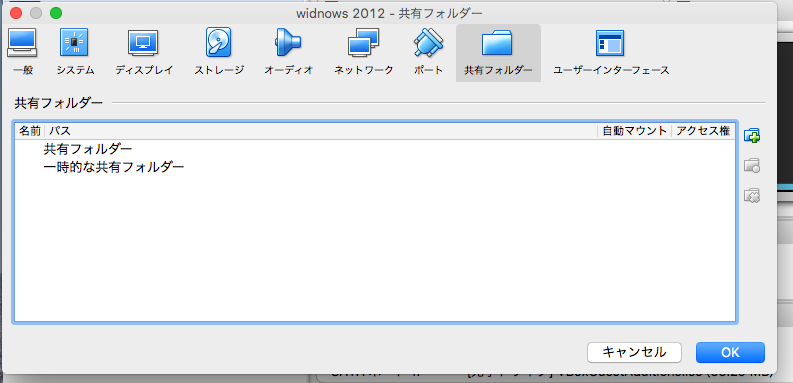Add a new shared folder with plus icon

[752, 136]
